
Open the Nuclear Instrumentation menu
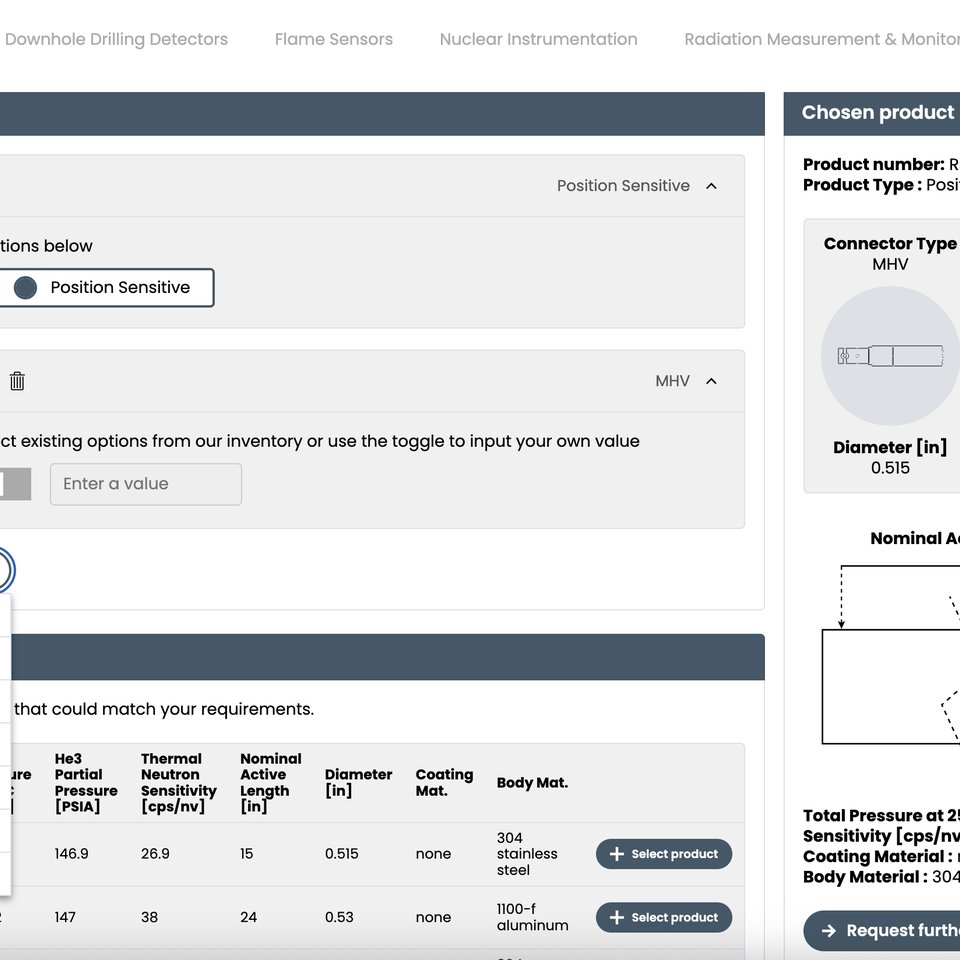point(538,39)
